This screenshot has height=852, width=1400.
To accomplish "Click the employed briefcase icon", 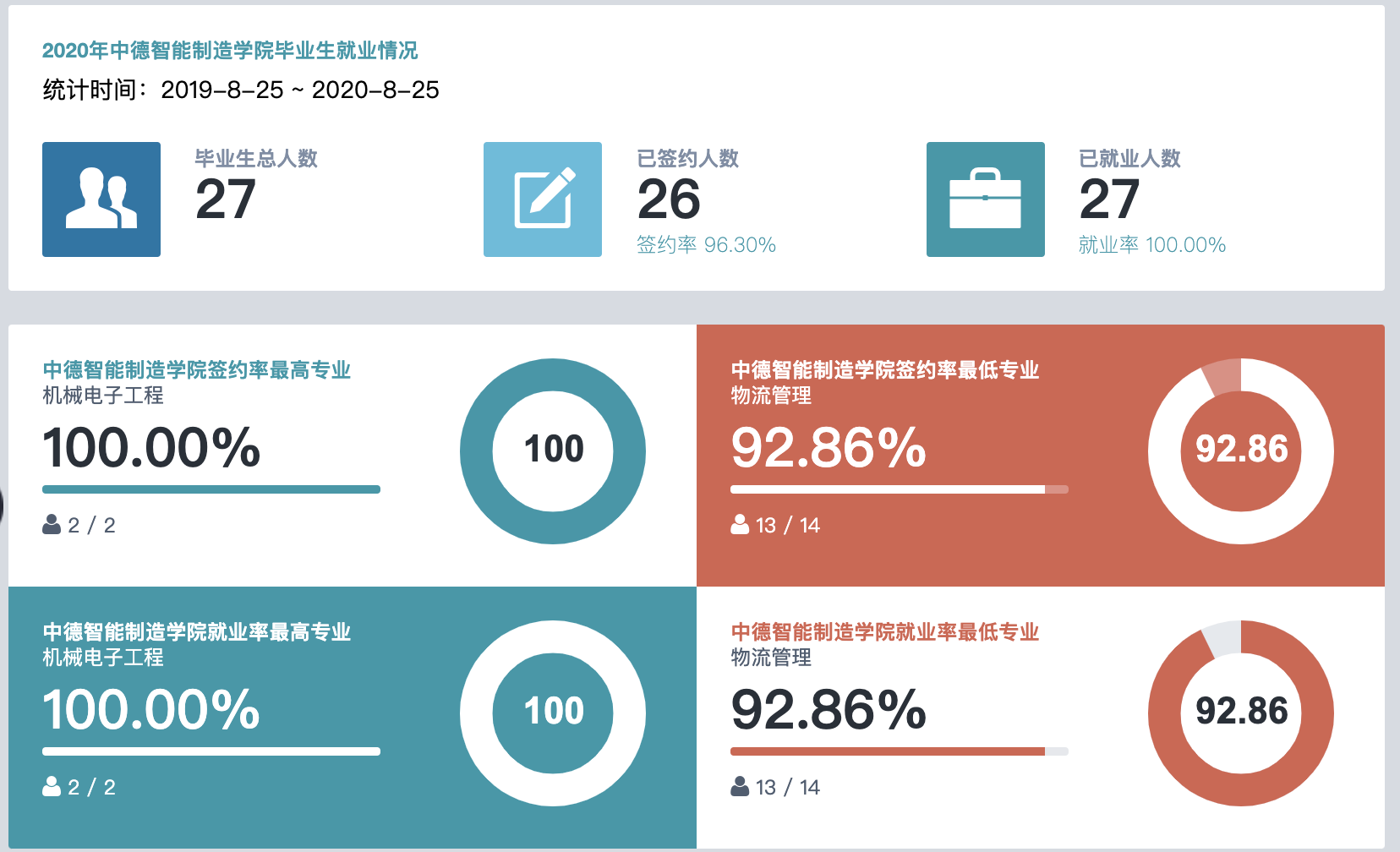I will (986, 199).
